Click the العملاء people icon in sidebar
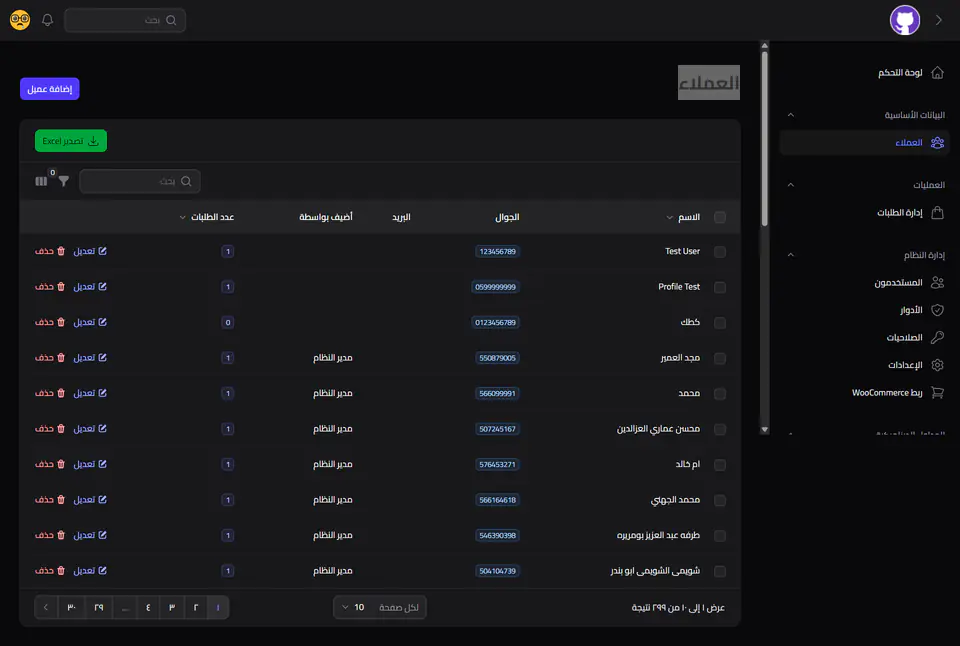 pyautogui.click(x=937, y=143)
